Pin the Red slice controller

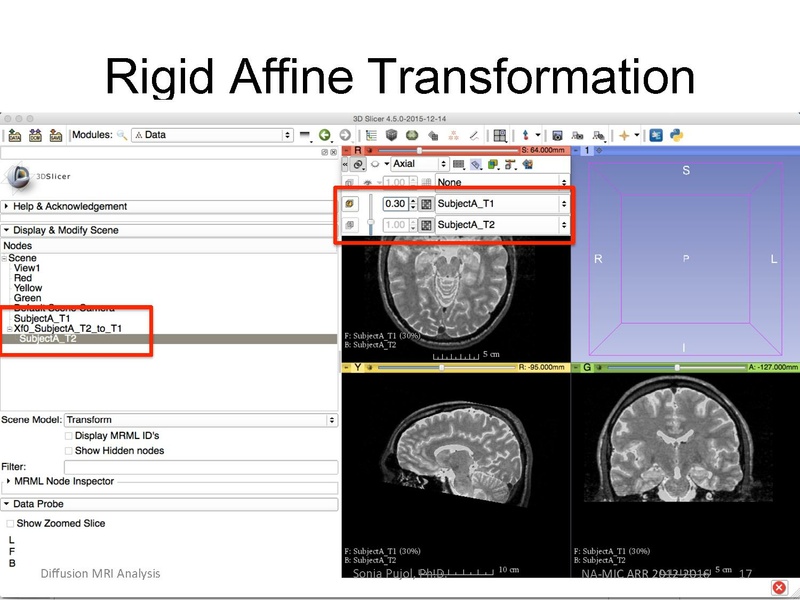coord(344,164)
